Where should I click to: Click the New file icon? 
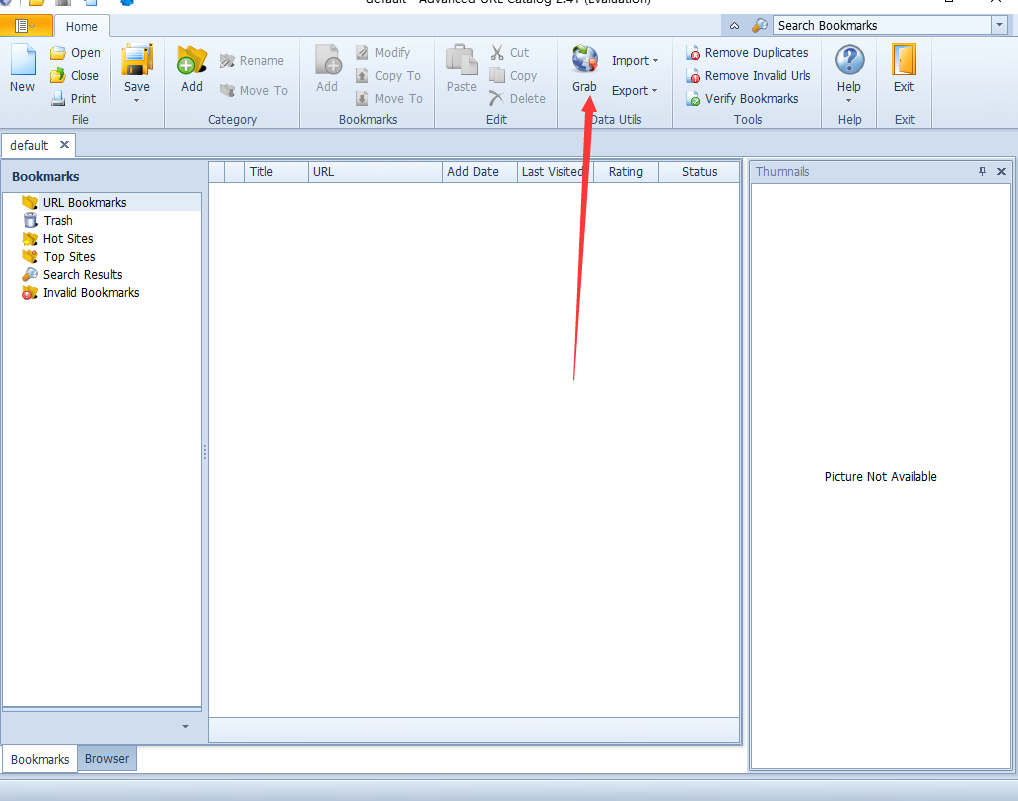click(x=22, y=63)
